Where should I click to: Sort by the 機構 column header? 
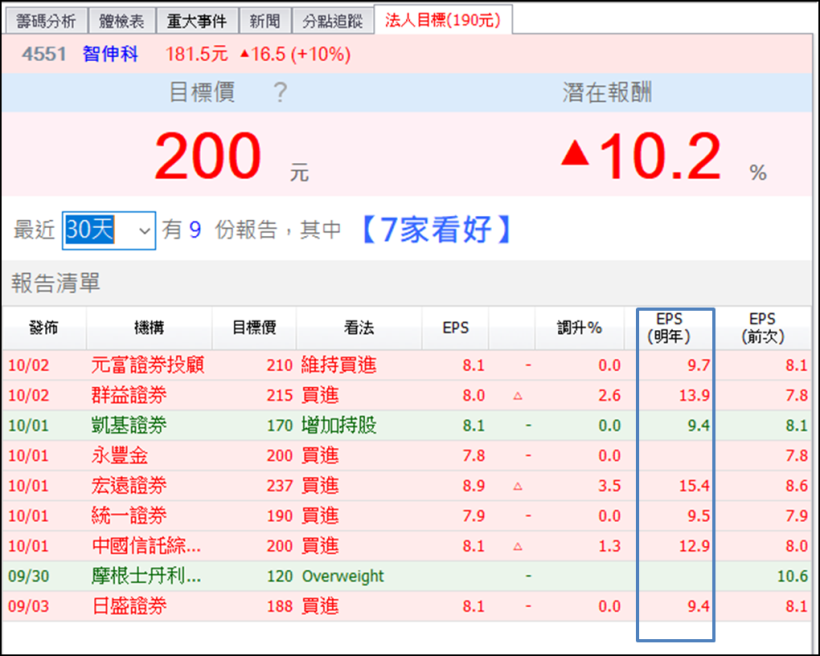149,328
